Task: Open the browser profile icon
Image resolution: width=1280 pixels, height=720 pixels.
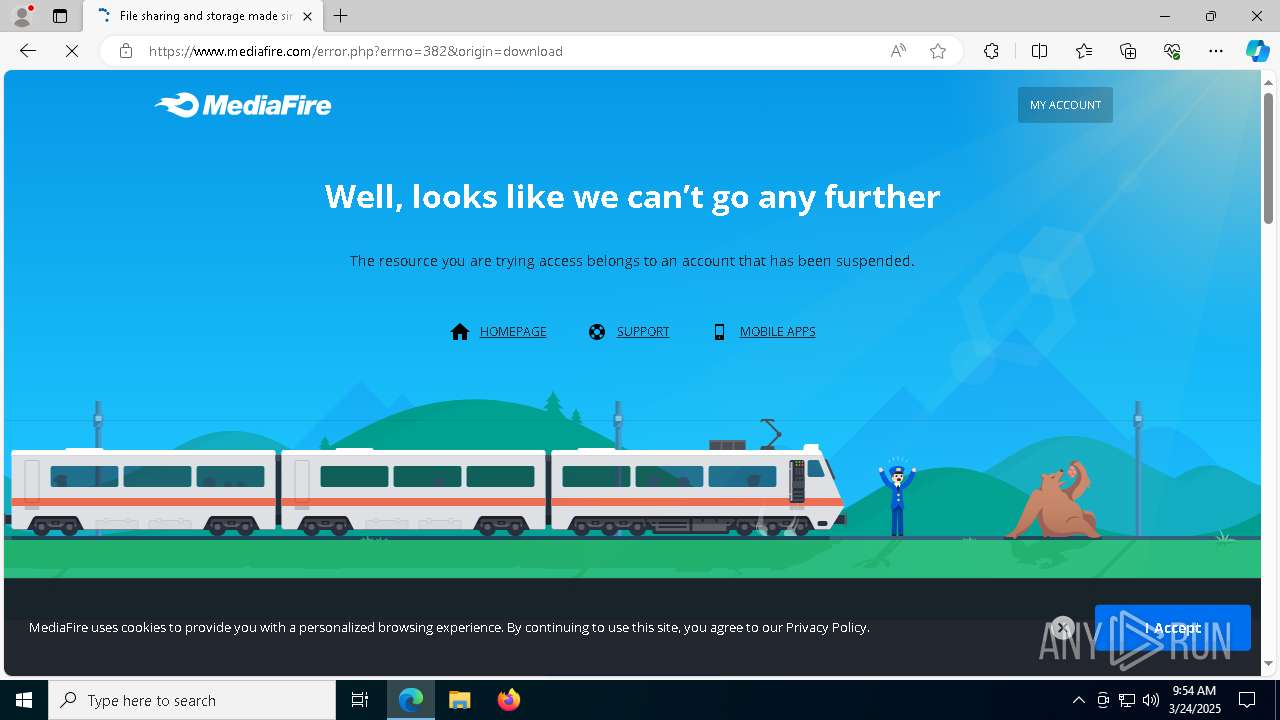Action: click(x=22, y=16)
